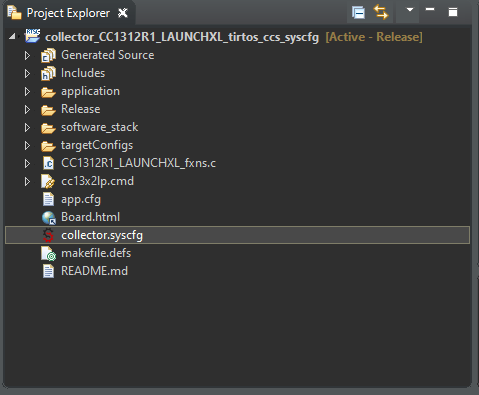
Task: Click the collector.syscfg gear icon
Action: (48, 235)
